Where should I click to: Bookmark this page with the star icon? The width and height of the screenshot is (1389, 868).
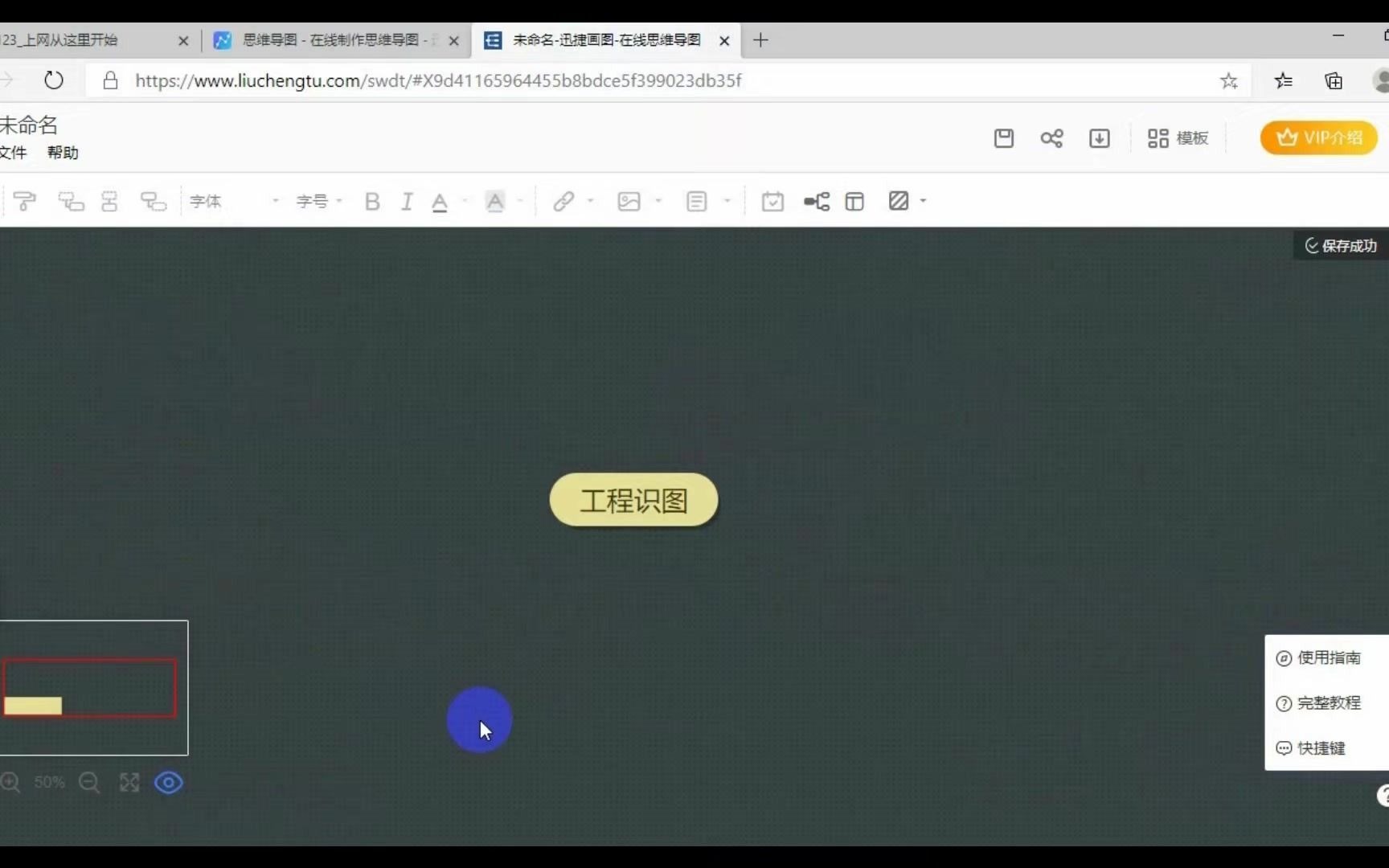tap(1228, 80)
